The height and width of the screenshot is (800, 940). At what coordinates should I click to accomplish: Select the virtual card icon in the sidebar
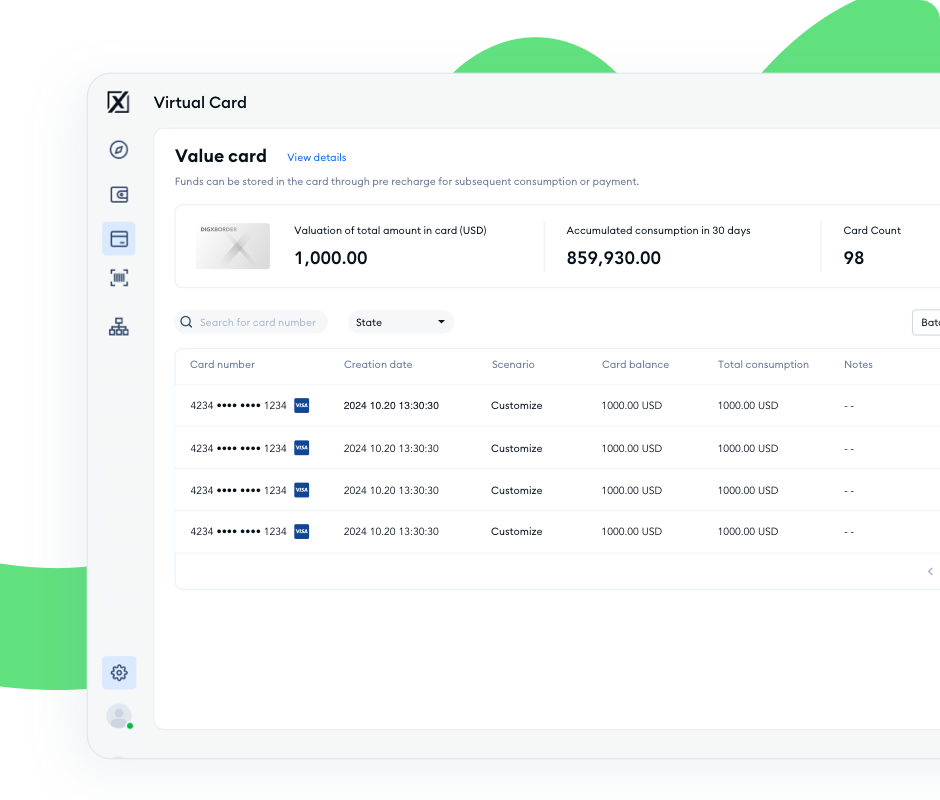pyautogui.click(x=119, y=239)
